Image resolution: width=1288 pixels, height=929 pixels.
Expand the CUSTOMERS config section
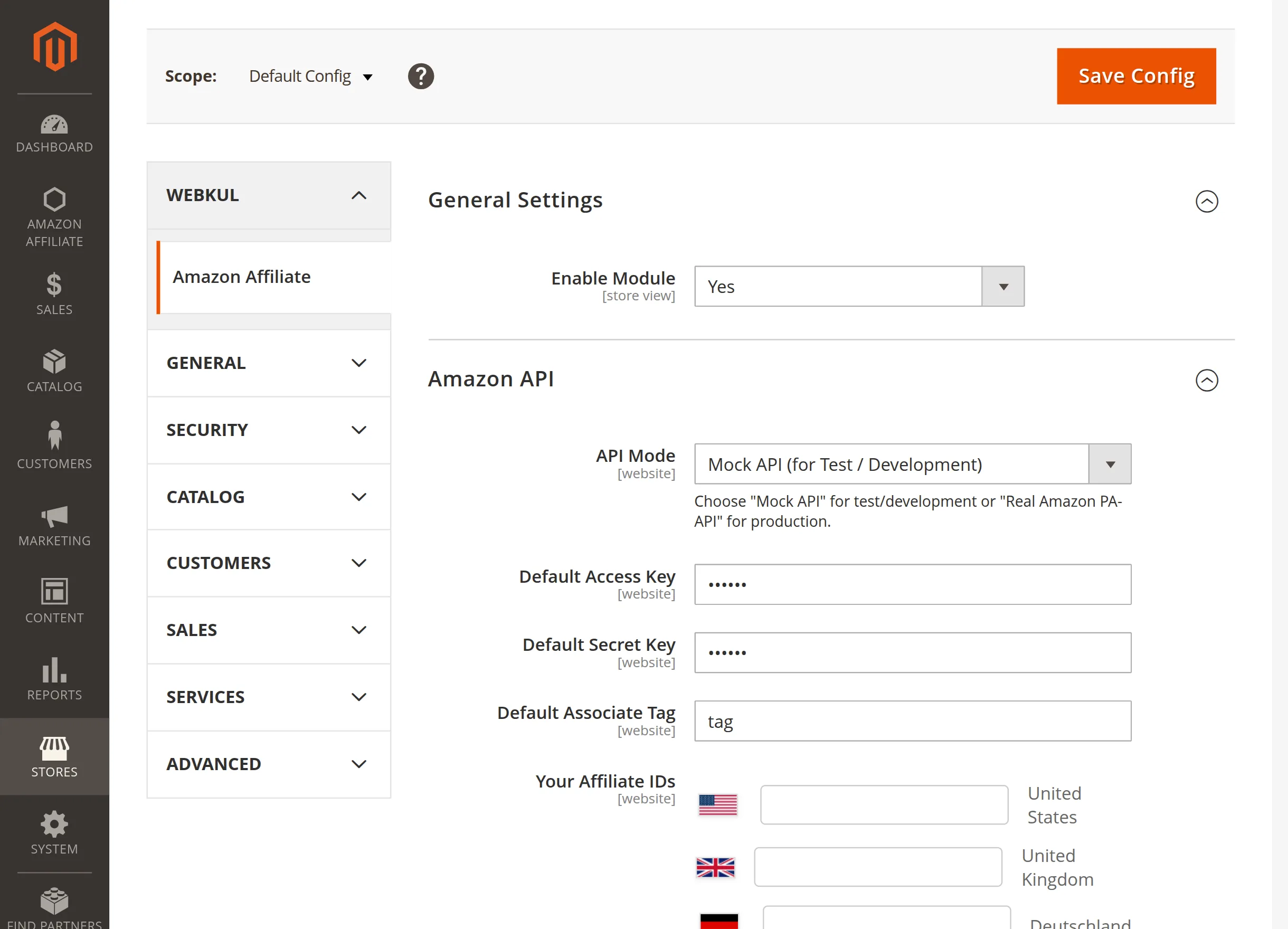tap(269, 563)
